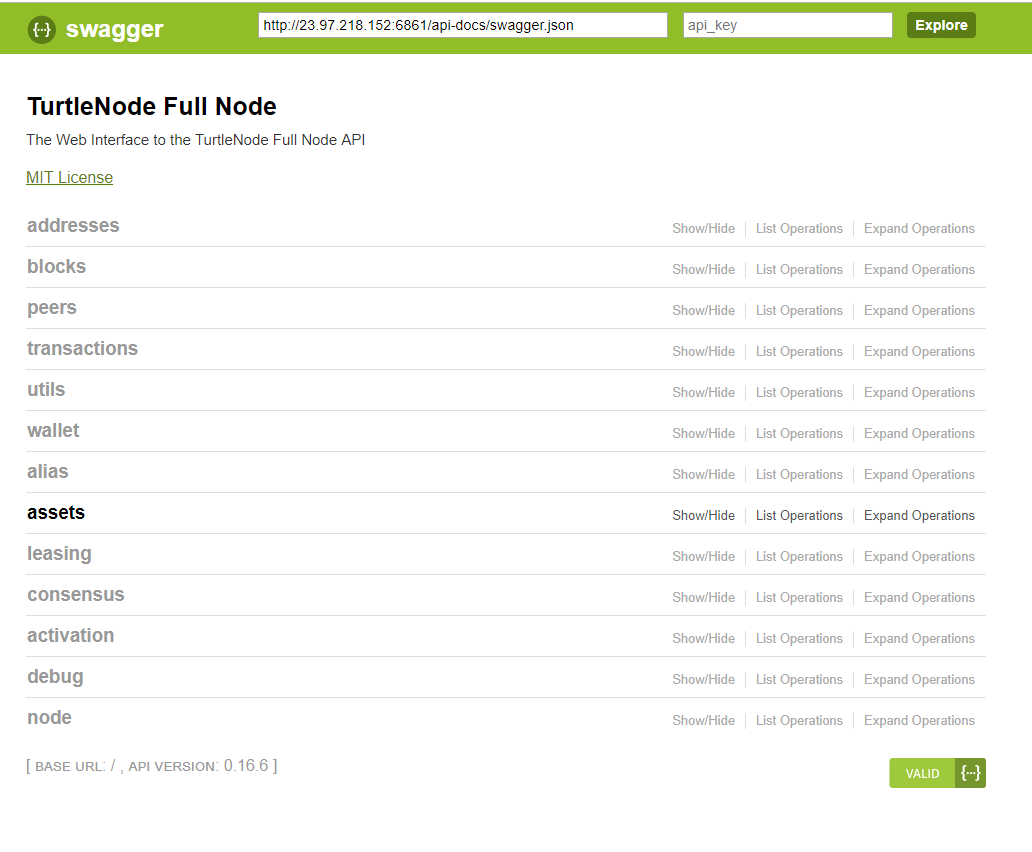Click the Explore button
The image size is (1032, 852).
(x=941, y=25)
